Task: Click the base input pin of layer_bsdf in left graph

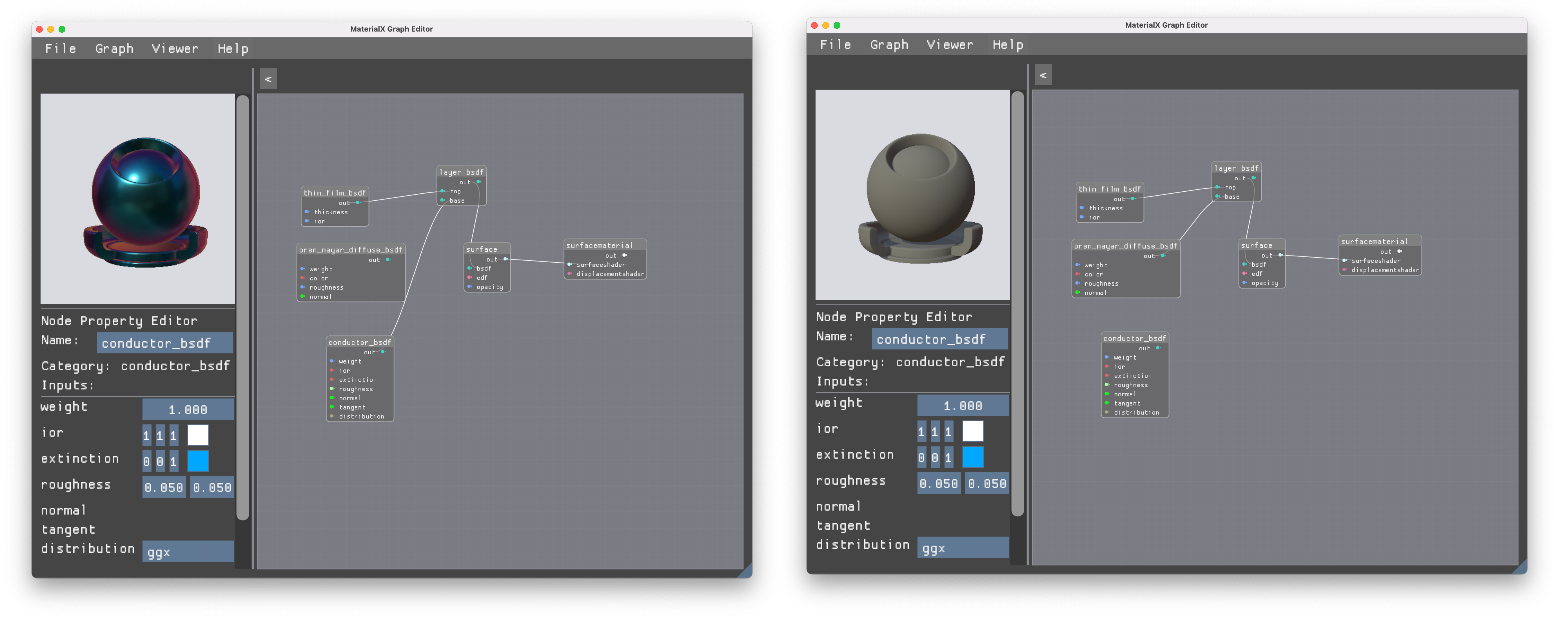Action: tap(442, 200)
